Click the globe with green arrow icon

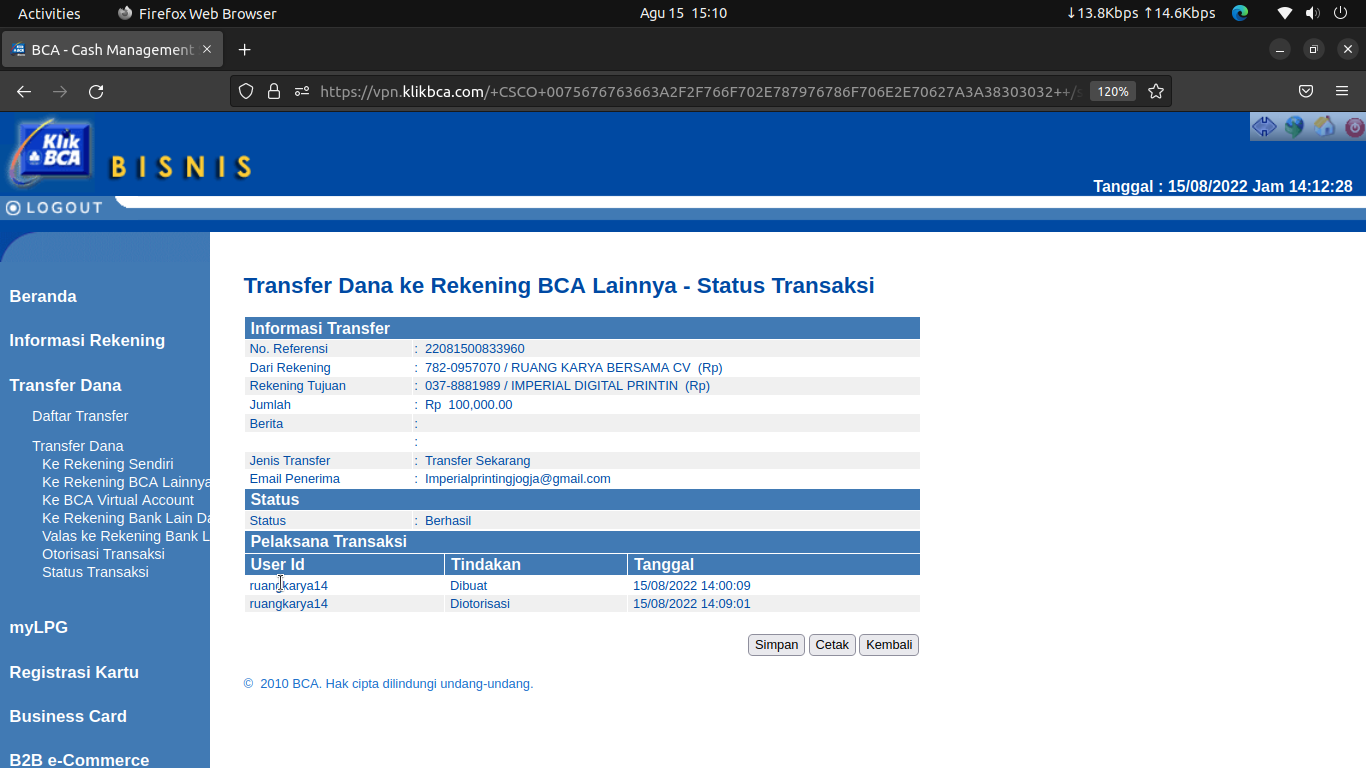(1295, 127)
